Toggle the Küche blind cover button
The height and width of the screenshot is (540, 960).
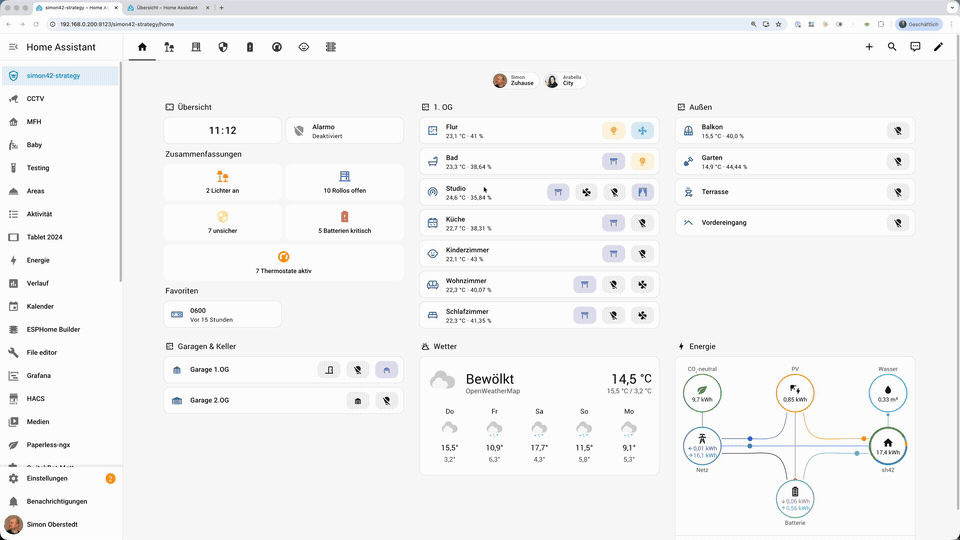pos(613,223)
